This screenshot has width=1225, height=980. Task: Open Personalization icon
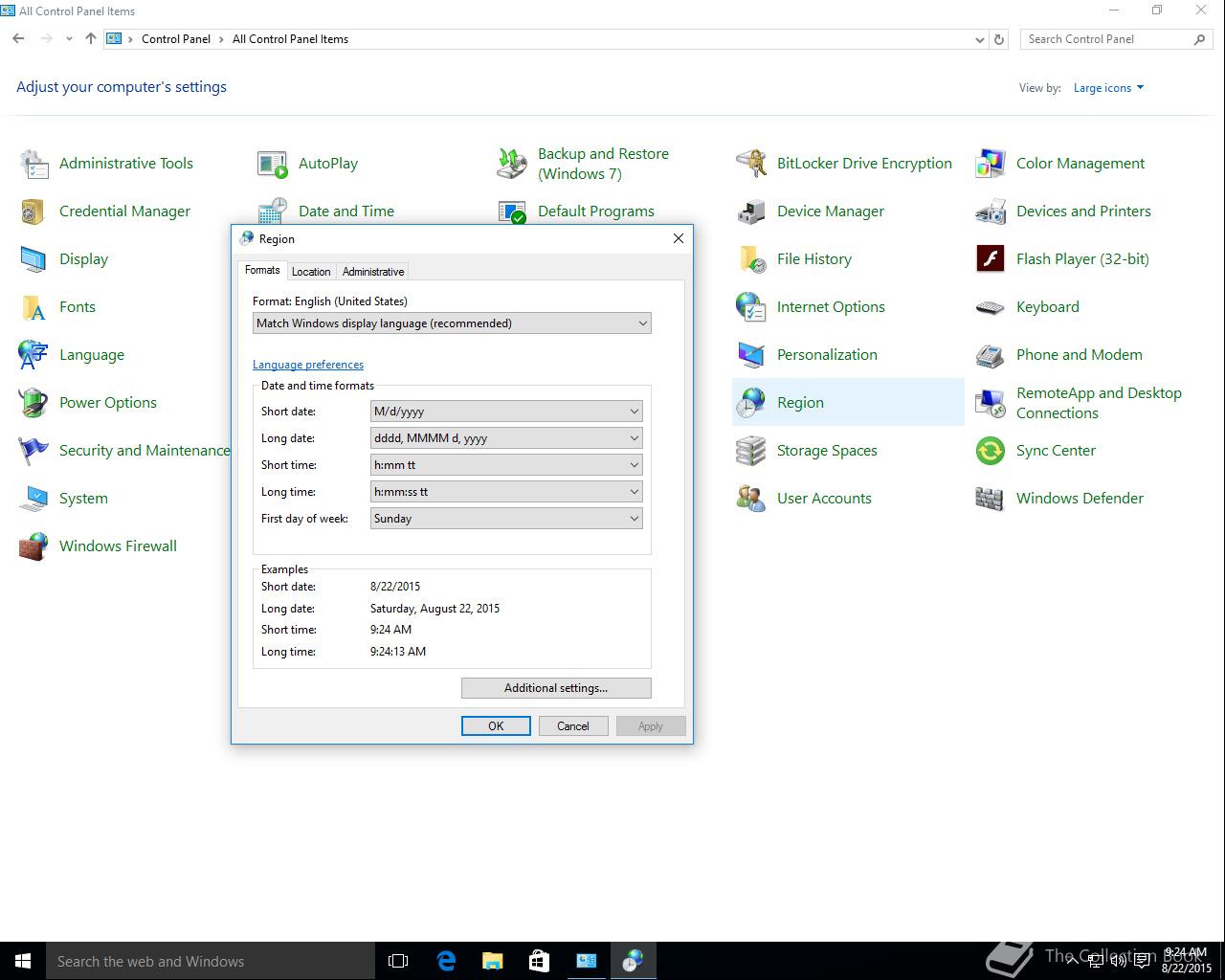point(751,355)
